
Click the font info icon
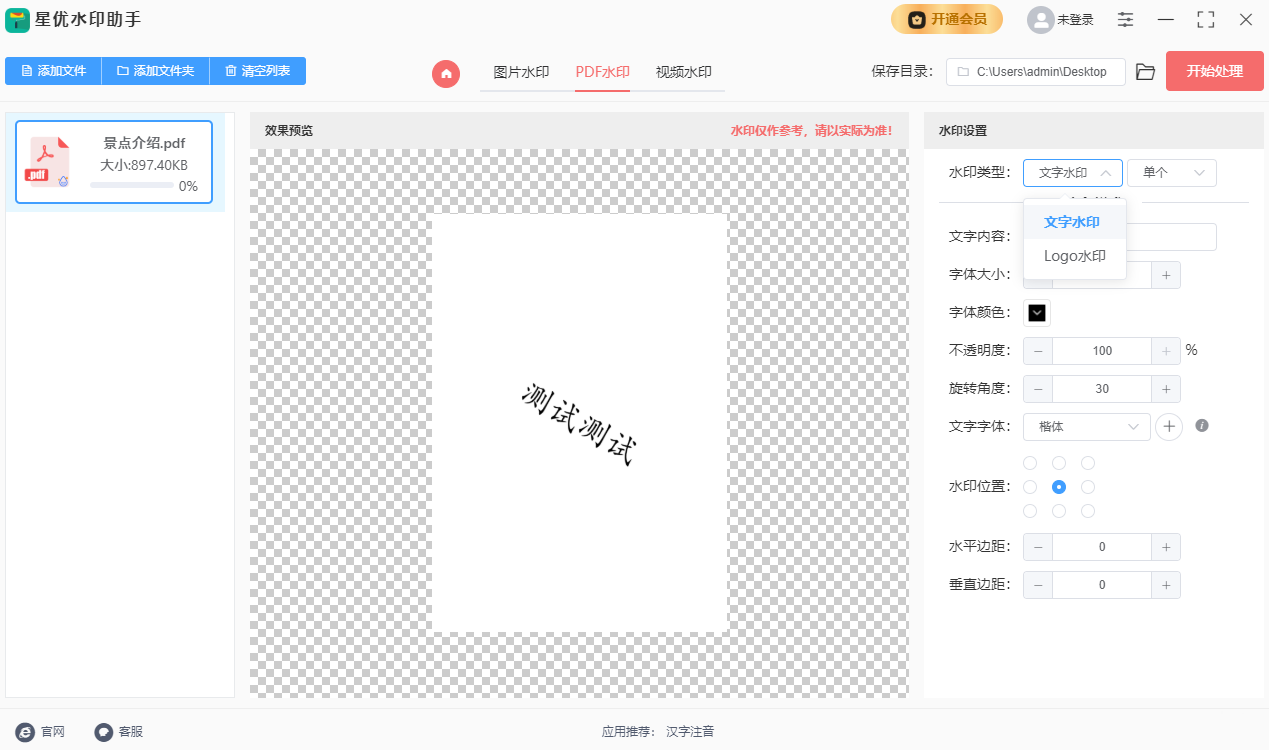1202,426
